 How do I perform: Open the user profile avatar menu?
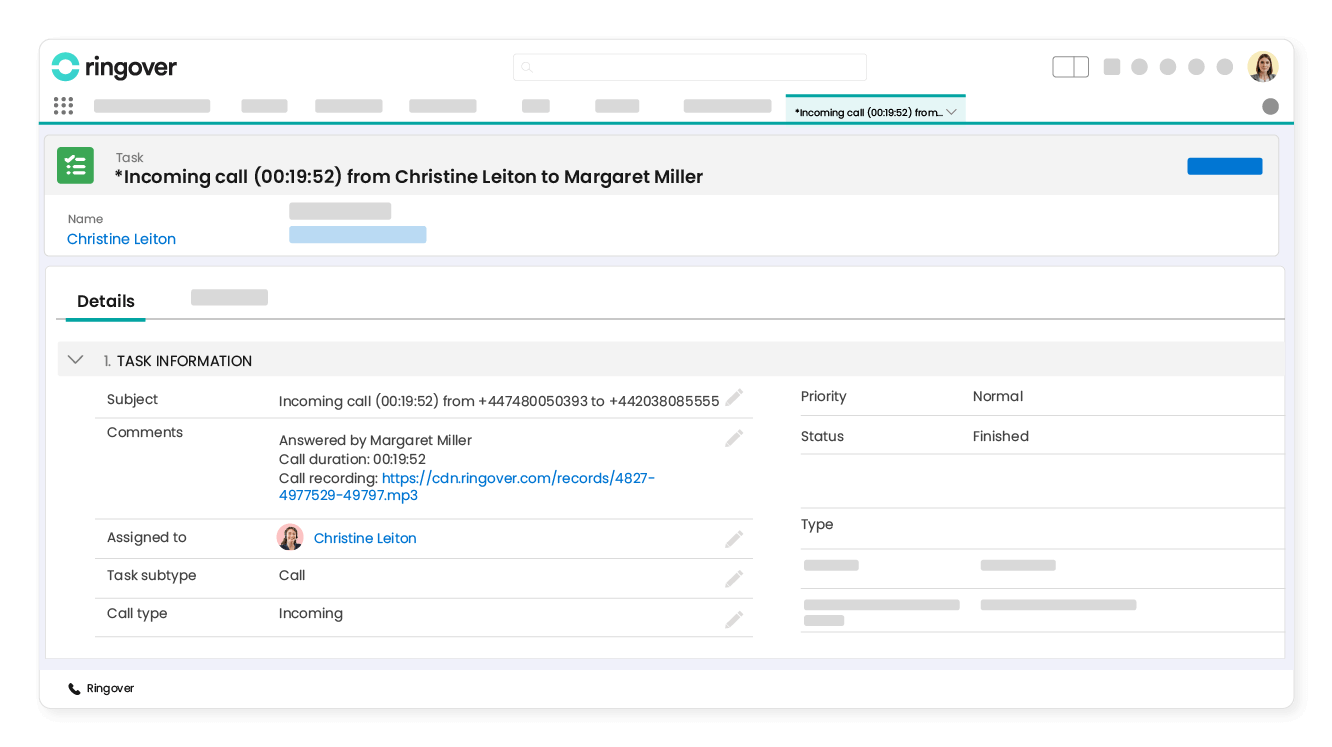[x=1262, y=66]
